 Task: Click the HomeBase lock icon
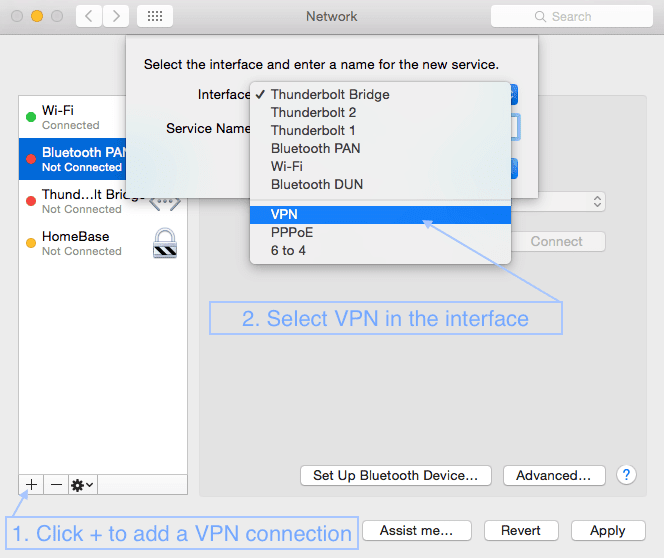[x=165, y=243]
